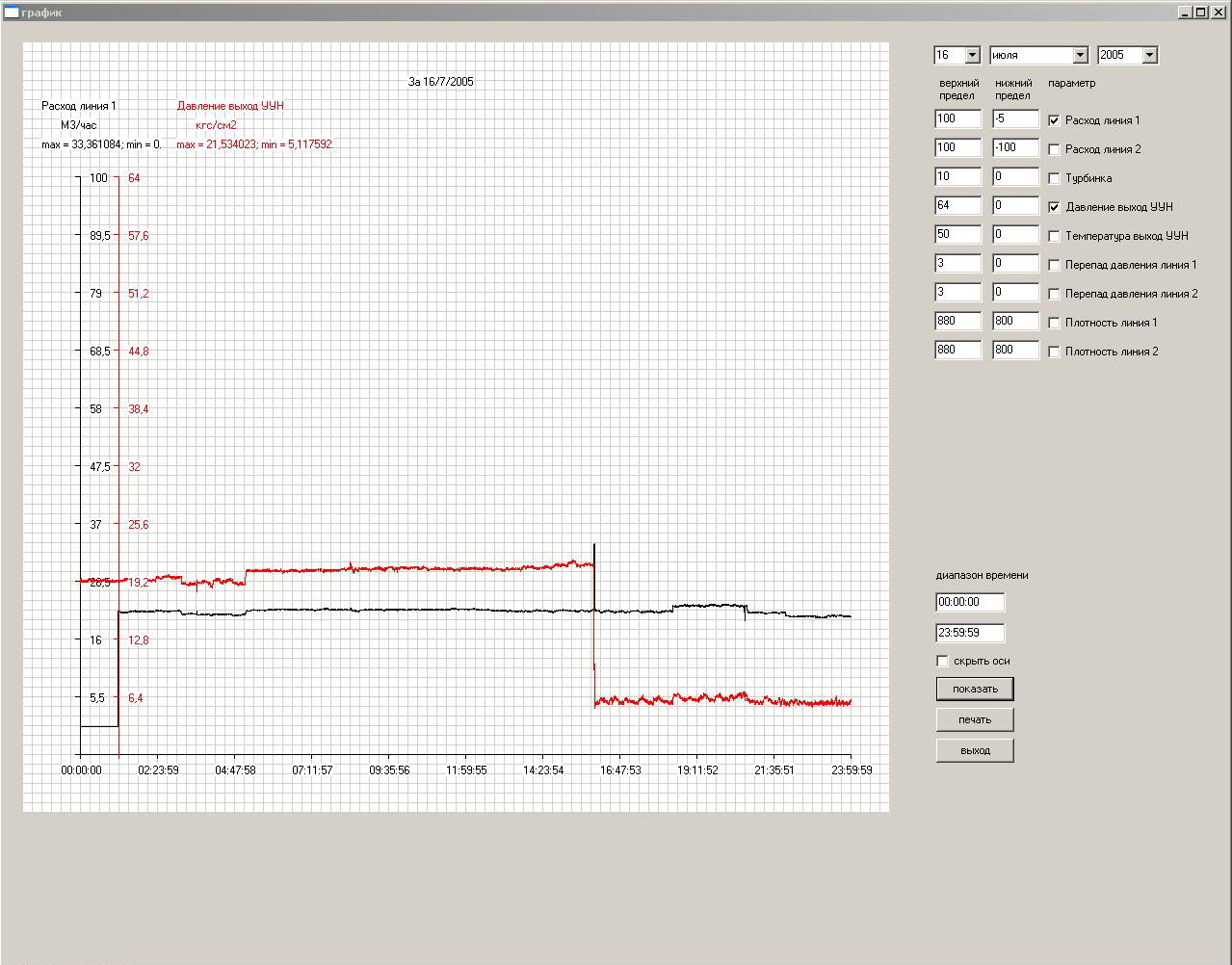Edit lower limit 800 for Плотность линия 1
Image resolution: width=1232 pixels, height=965 pixels.
pyautogui.click(x=1015, y=321)
